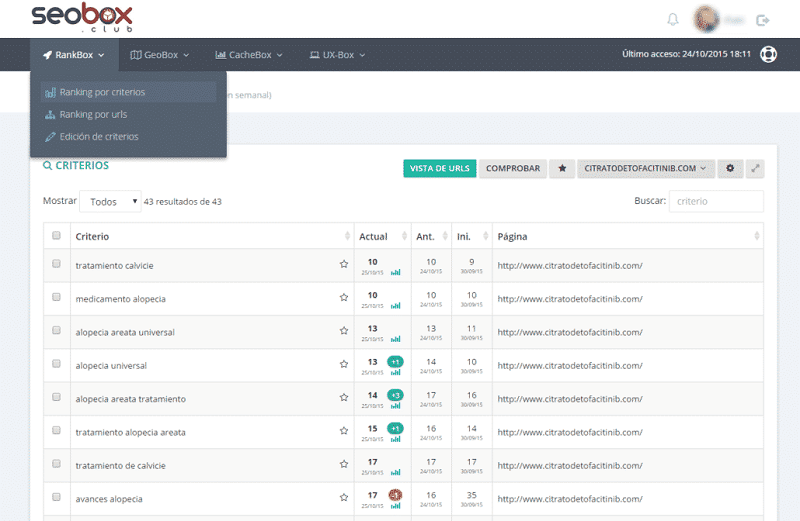
Task: Sort table by Ini. column
Action: [x=472, y=236]
